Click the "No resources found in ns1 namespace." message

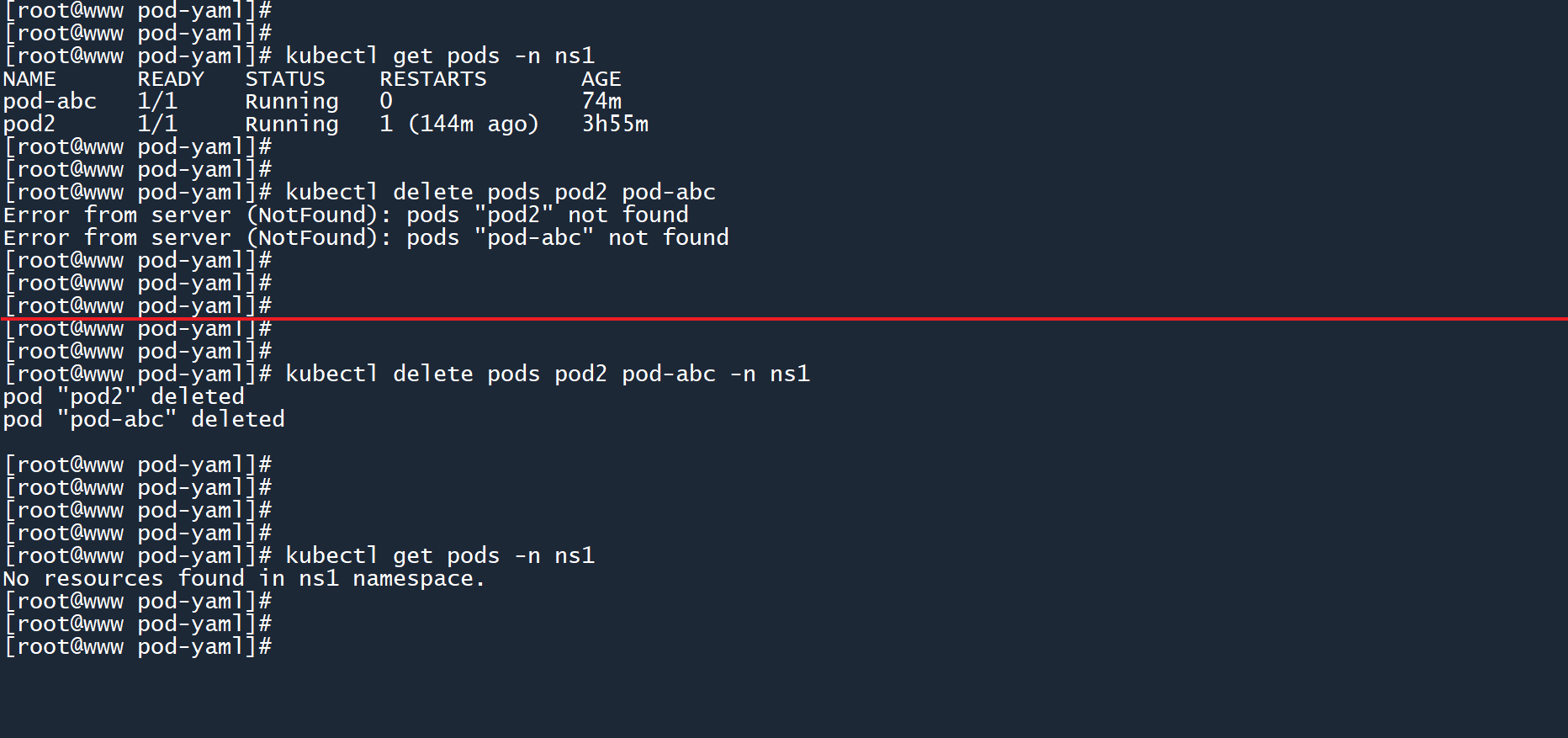click(244, 579)
